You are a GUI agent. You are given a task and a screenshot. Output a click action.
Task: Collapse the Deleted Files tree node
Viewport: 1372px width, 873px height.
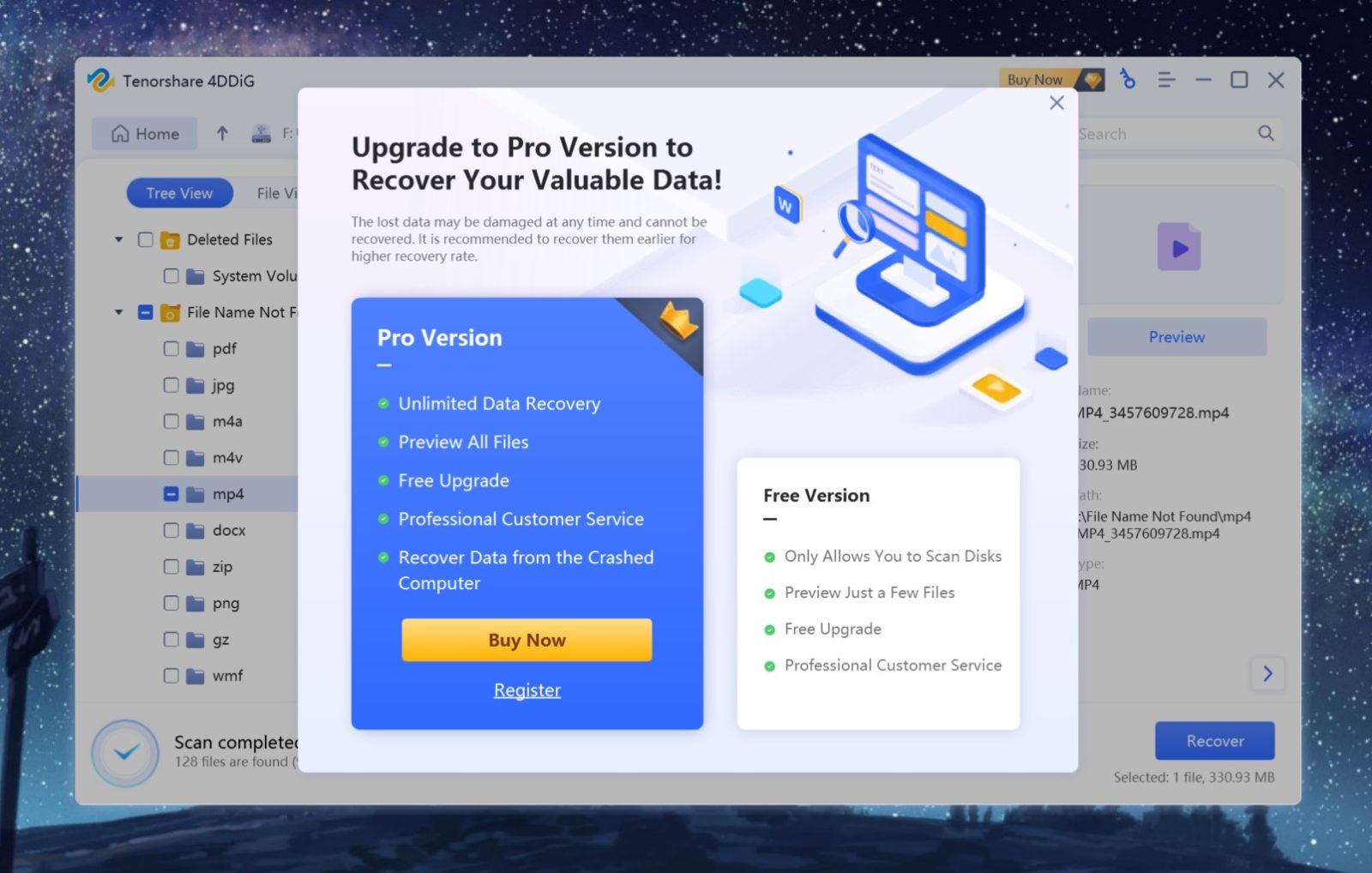click(x=118, y=239)
